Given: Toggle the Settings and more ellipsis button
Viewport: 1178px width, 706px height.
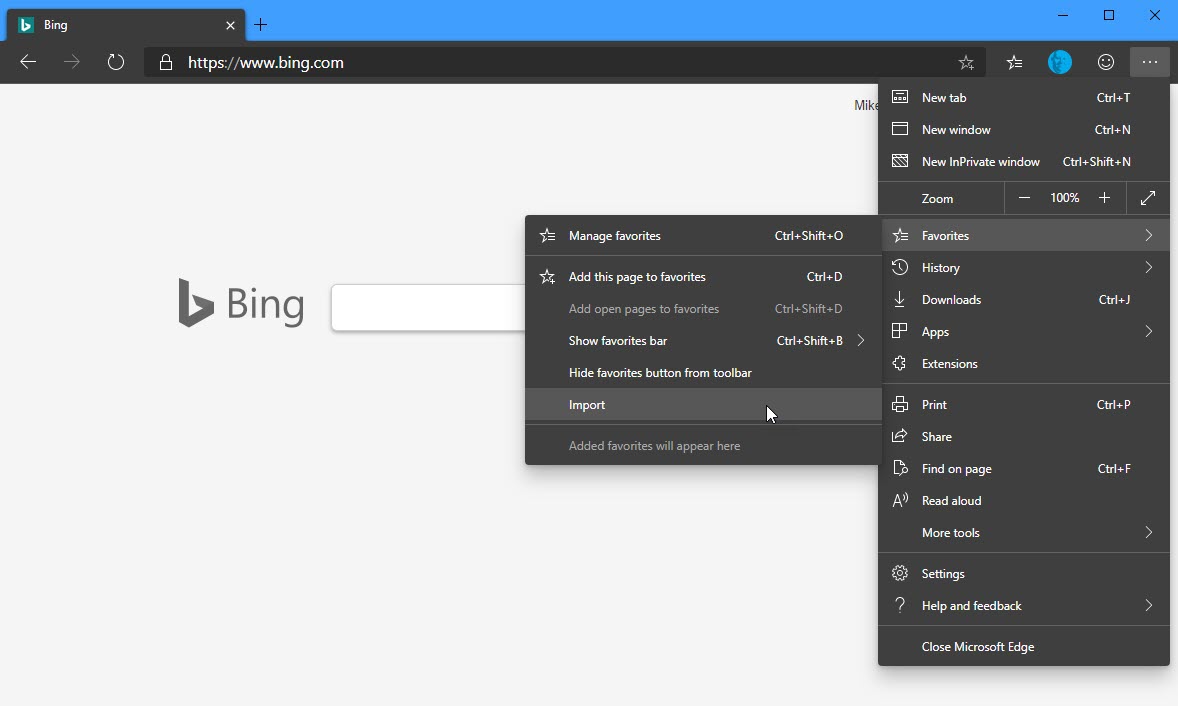Looking at the screenshot, I should click(1149, 62).
